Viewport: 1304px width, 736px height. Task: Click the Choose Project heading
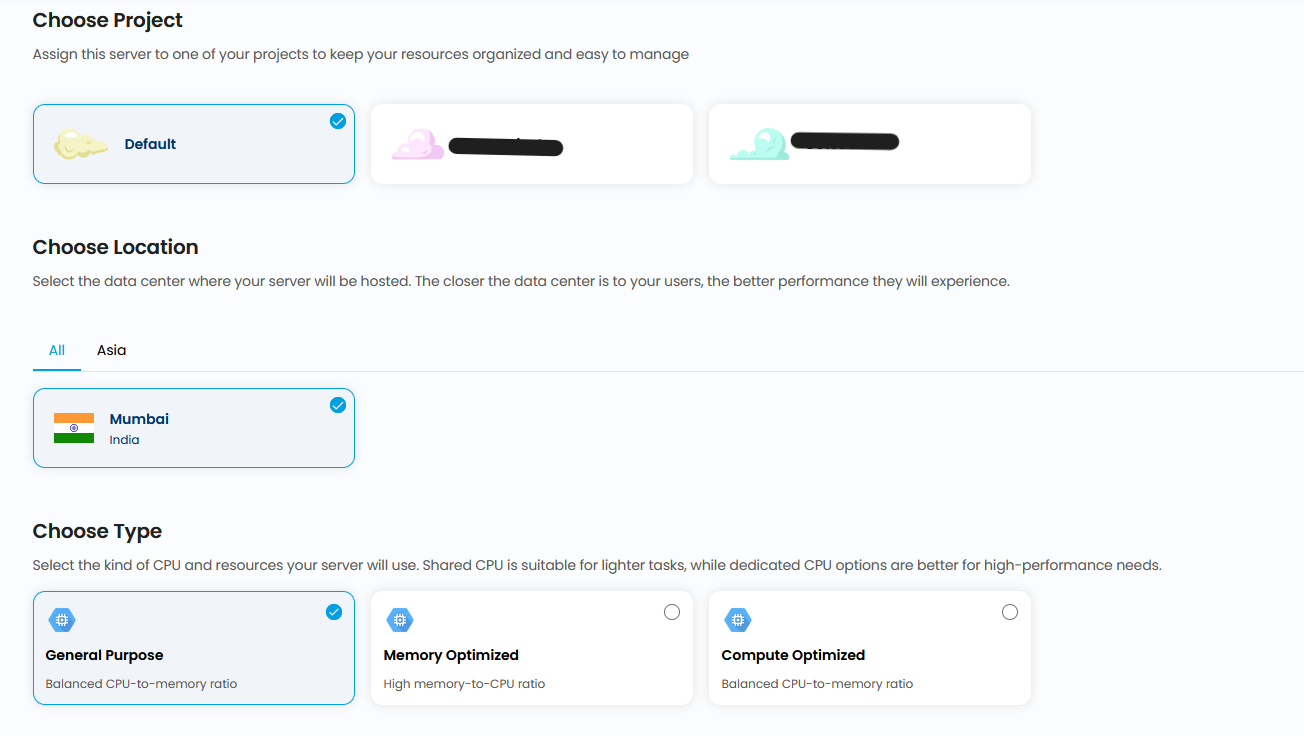tap(108, 20)
